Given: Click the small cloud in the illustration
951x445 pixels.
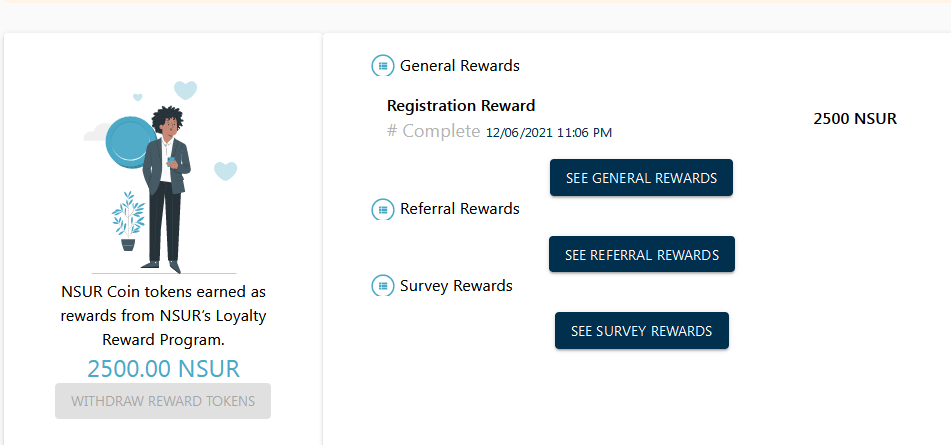Looking at the screenshot, I should click(97, 132).
